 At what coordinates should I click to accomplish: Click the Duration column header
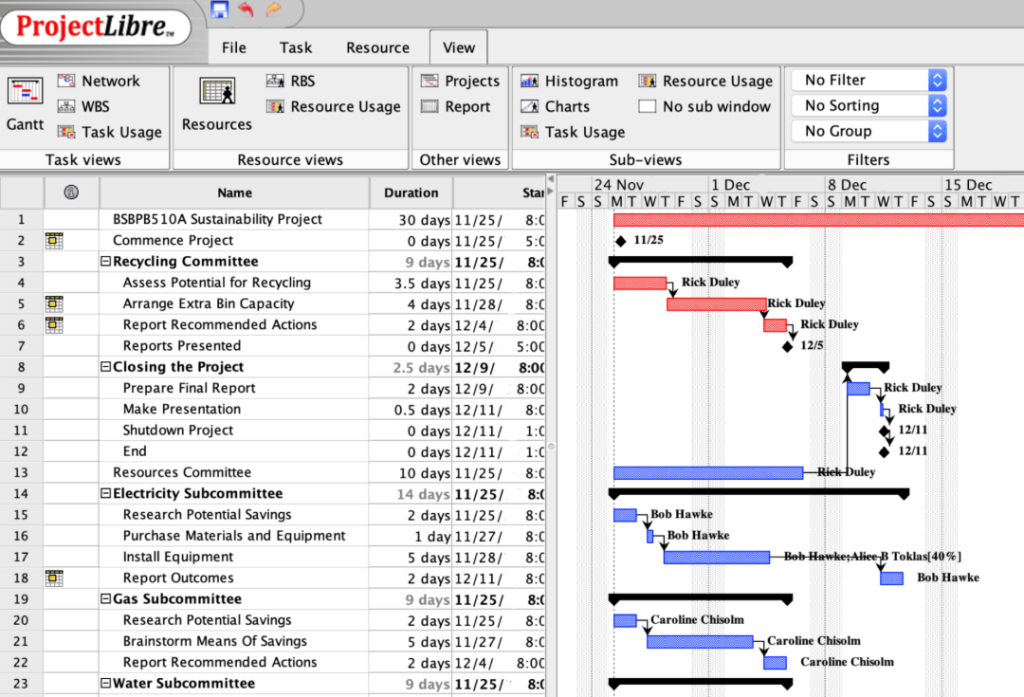click(411, 193)
